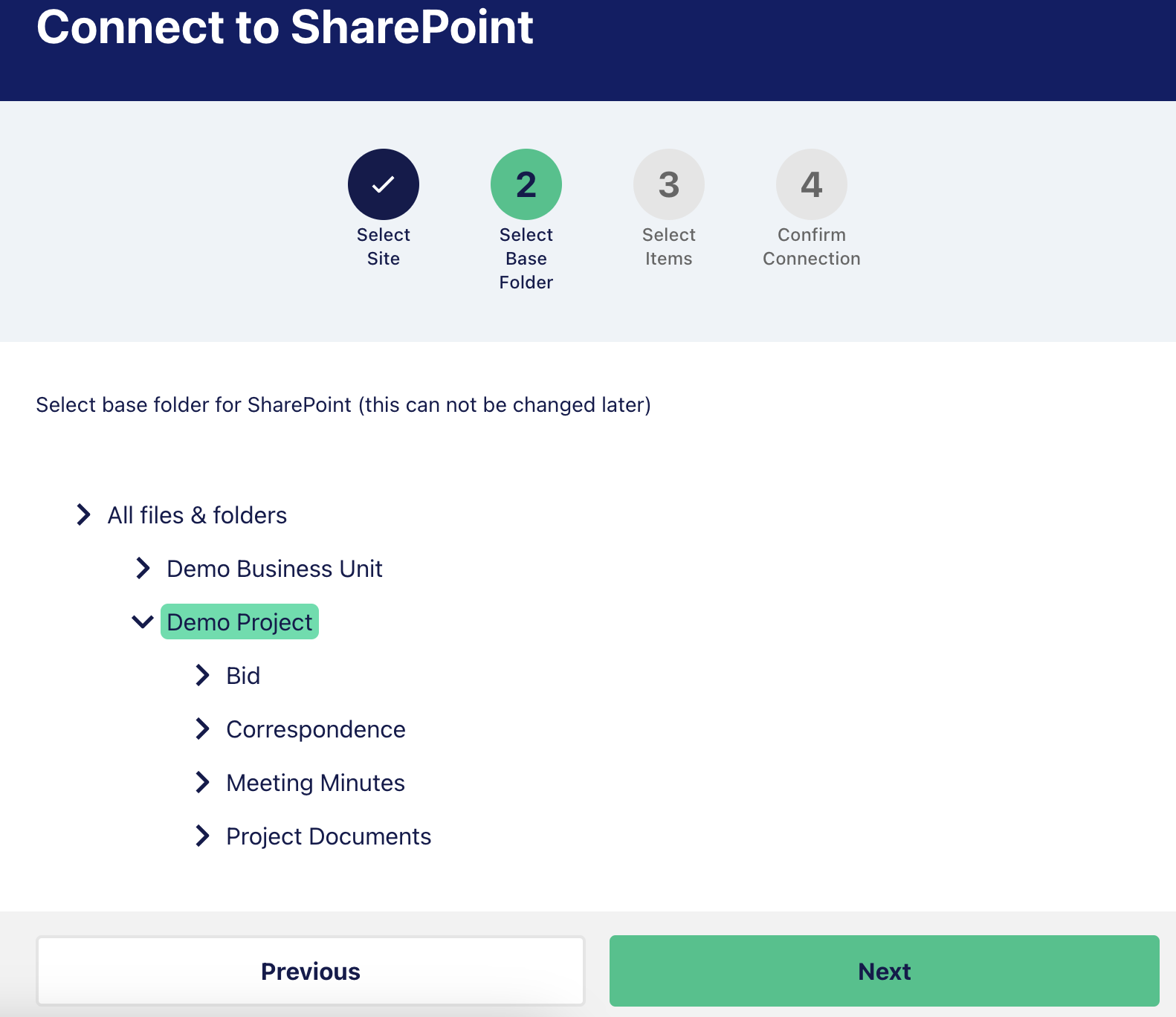Expand the Project Documents folder chevron
This screenshot has height=1017, width=1176.
(x=202, y=836)
